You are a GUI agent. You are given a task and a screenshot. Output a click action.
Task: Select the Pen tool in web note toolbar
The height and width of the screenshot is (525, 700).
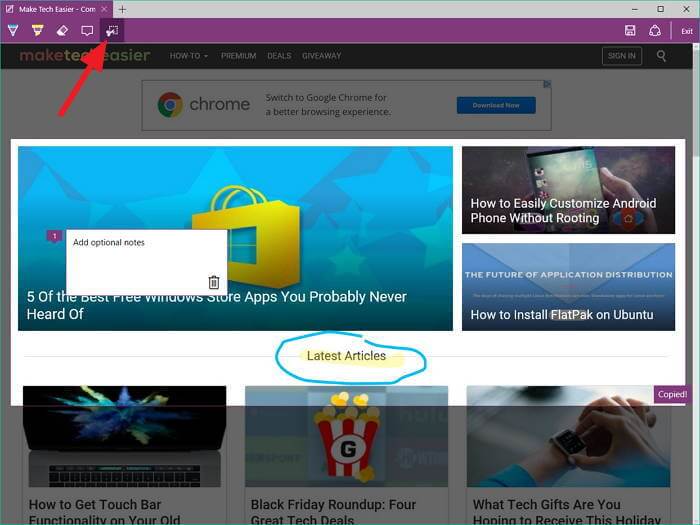click(13, 31)
